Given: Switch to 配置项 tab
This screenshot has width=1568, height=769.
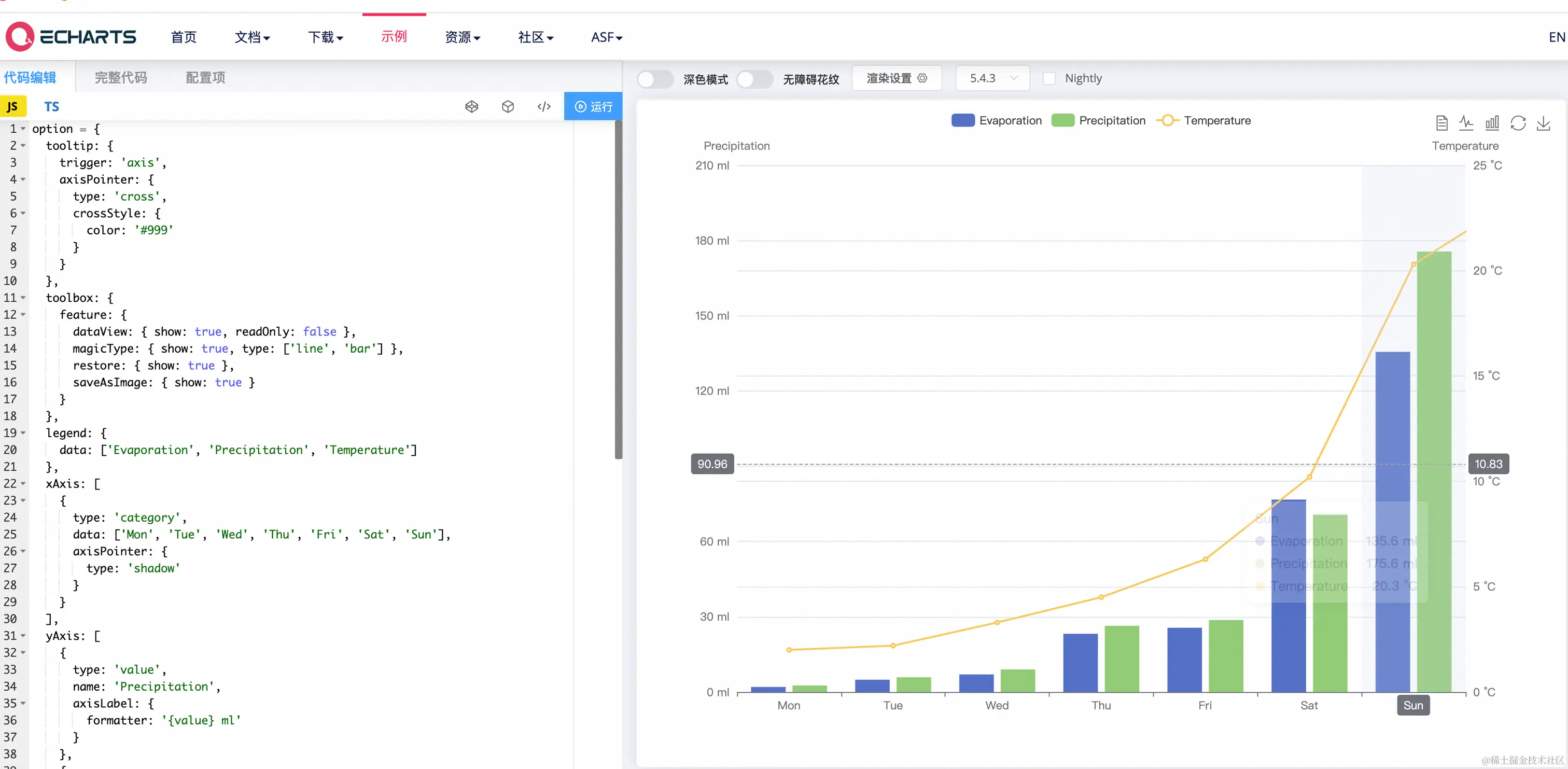Looking at the screenshot, I should pos(205,77).
